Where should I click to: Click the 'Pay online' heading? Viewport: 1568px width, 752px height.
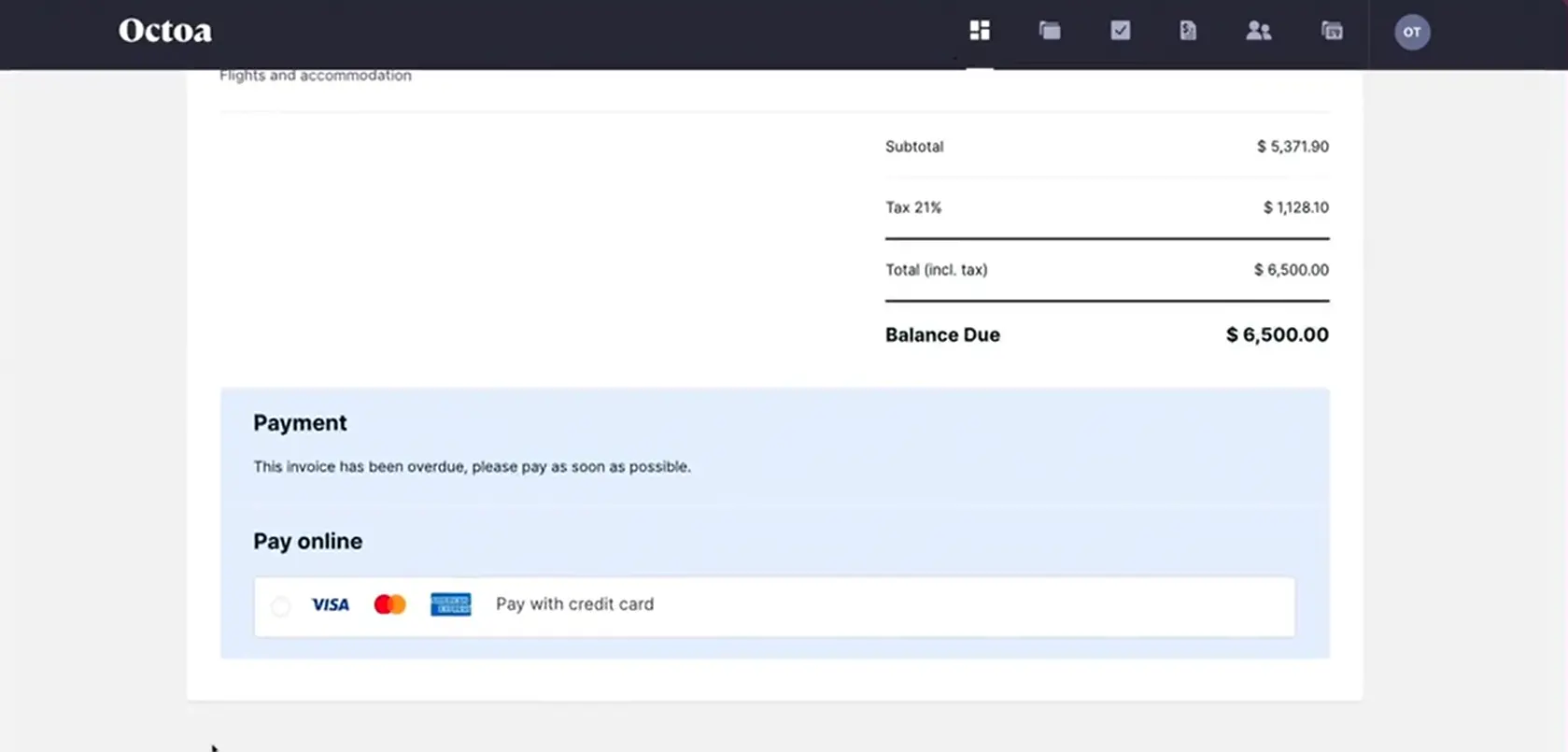pos(307,542)
